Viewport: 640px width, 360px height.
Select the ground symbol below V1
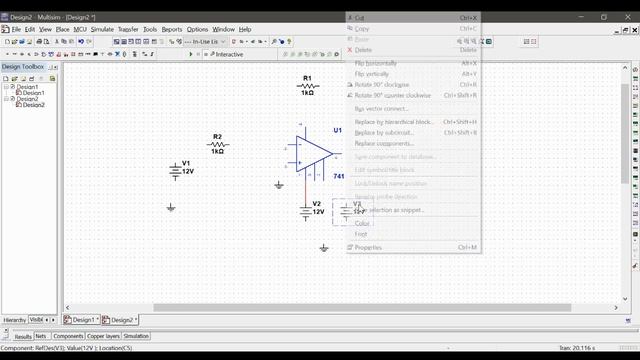(x=171, y=208)
